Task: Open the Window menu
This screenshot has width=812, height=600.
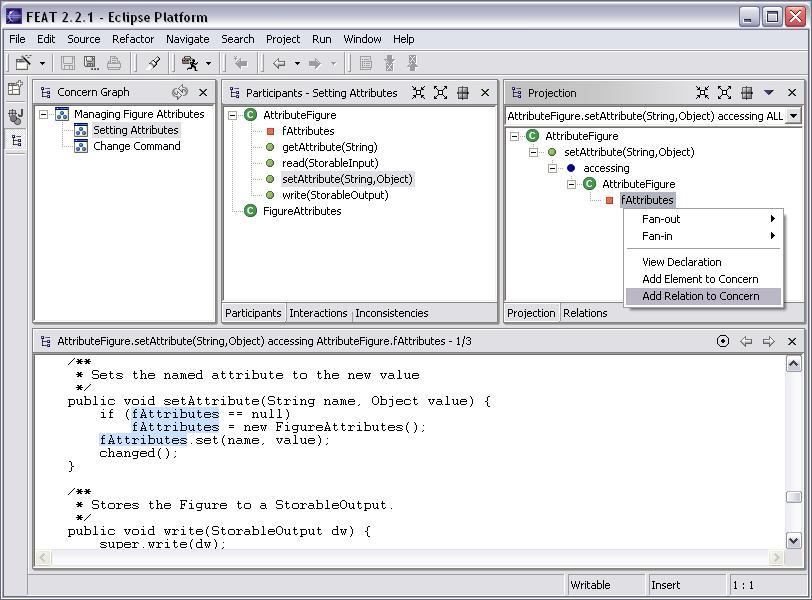Action: 362,39
